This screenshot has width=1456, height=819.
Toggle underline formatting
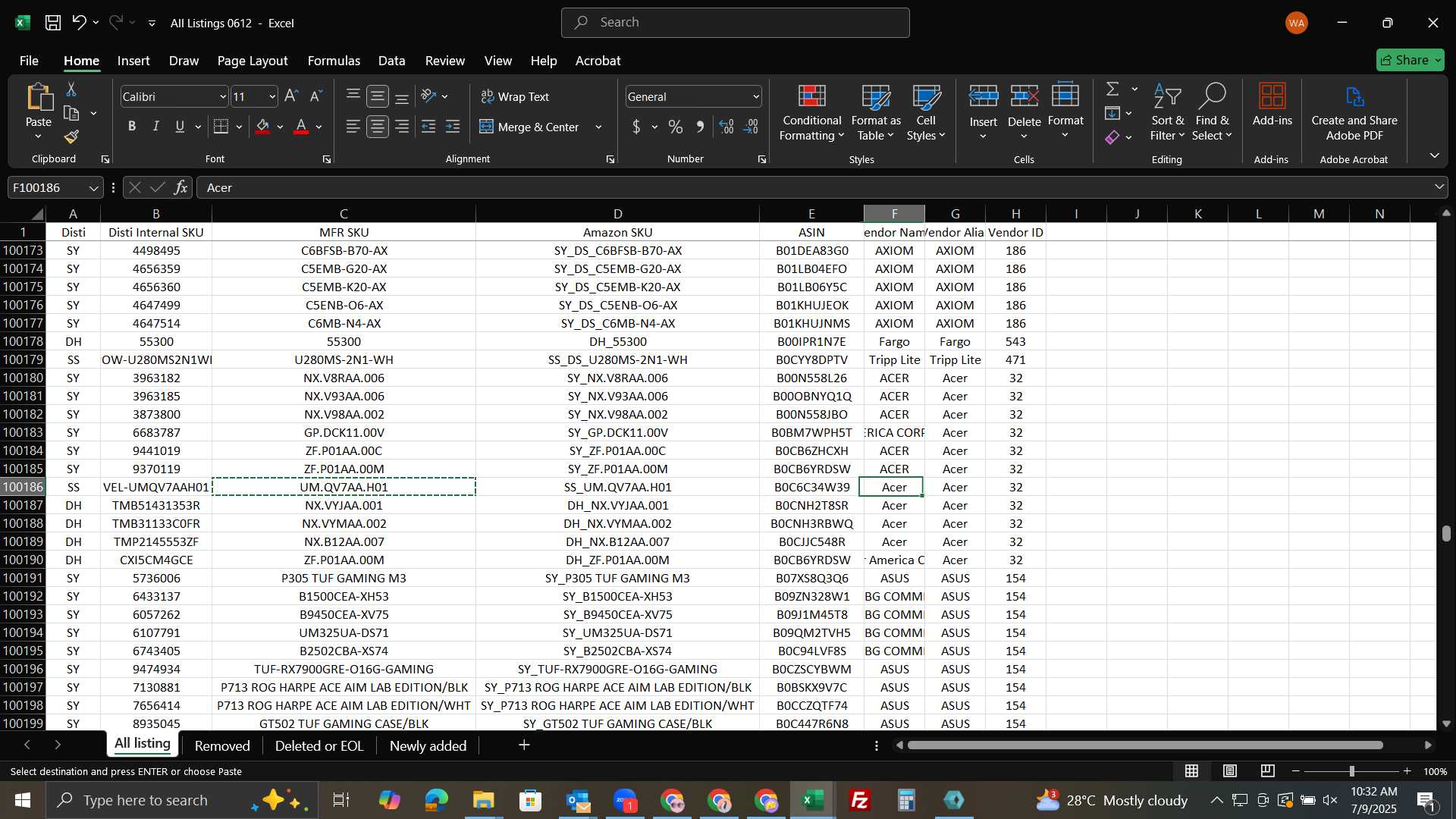tap(180, 127)
